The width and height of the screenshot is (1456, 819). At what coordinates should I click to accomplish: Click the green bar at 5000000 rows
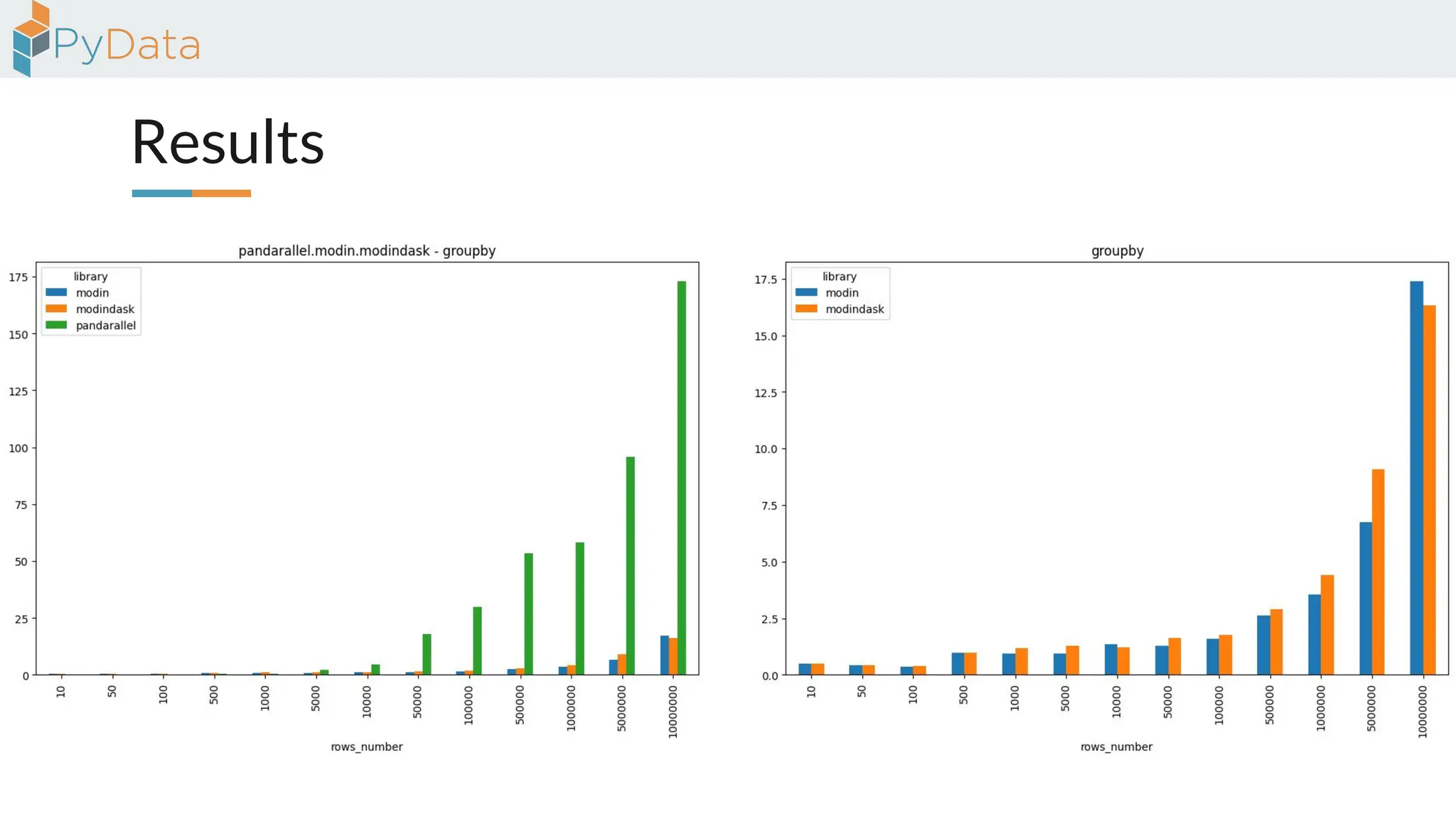coord(631,565)
